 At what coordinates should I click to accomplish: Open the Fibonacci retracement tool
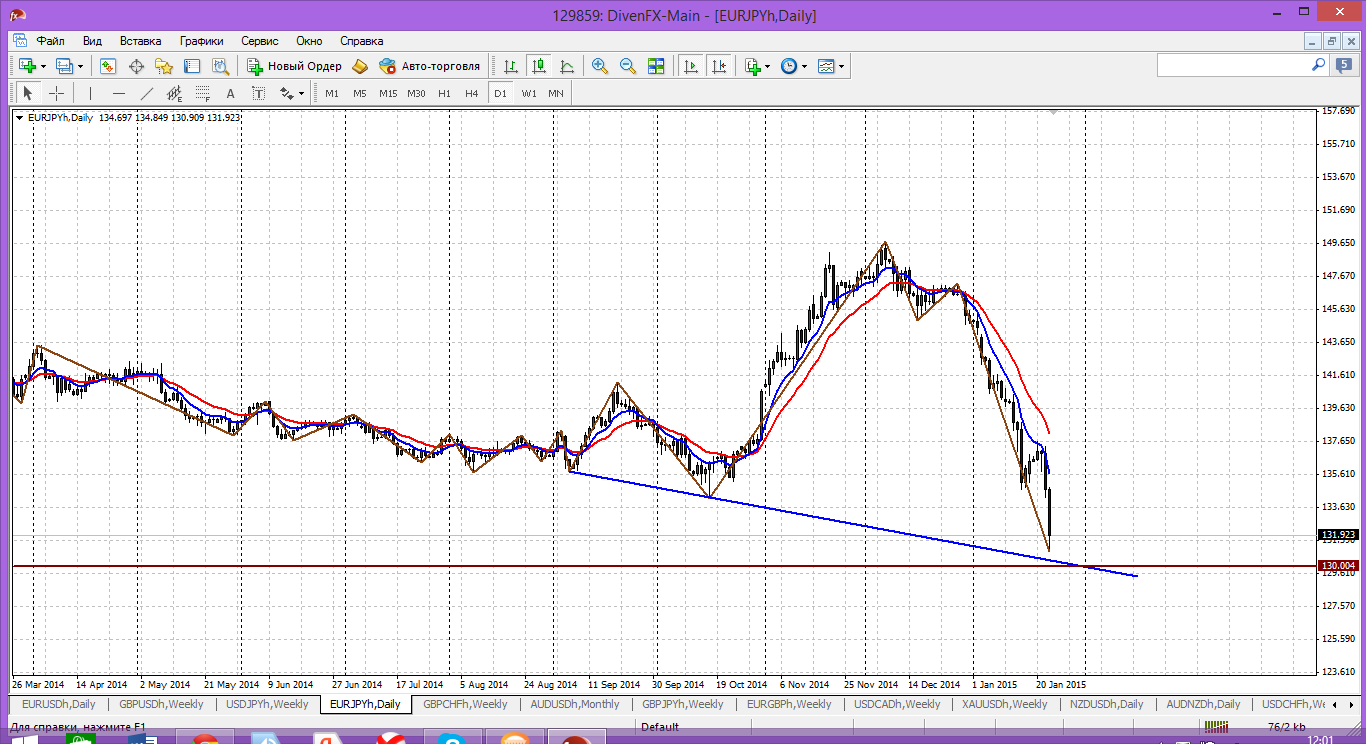(x=202, y=93)
